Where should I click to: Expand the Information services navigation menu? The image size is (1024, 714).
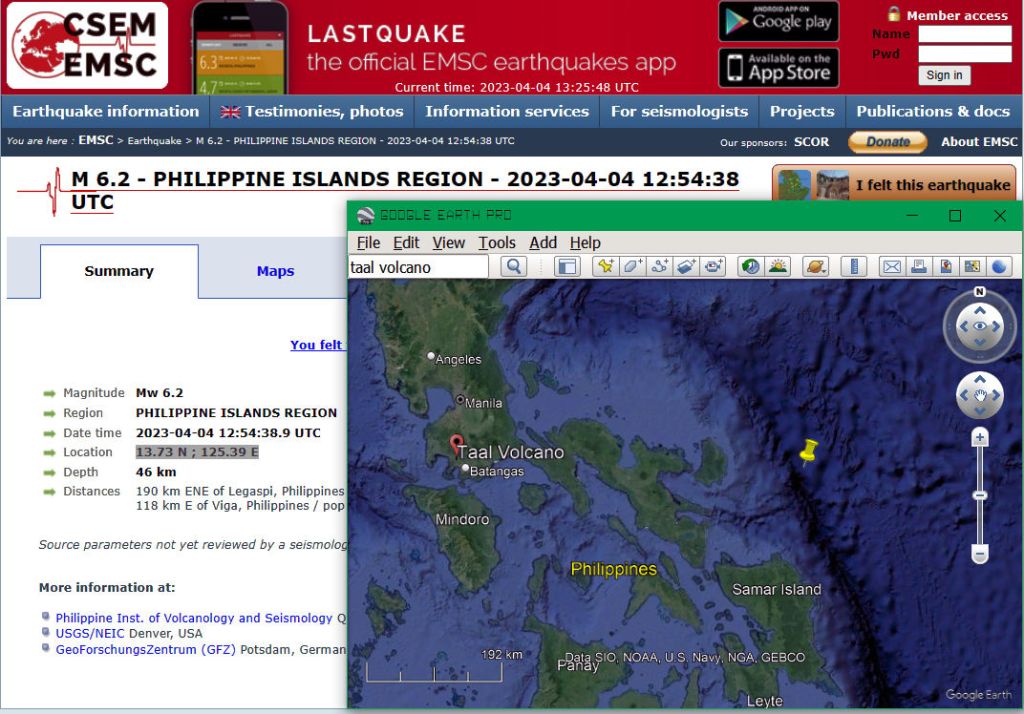(506, 111)
